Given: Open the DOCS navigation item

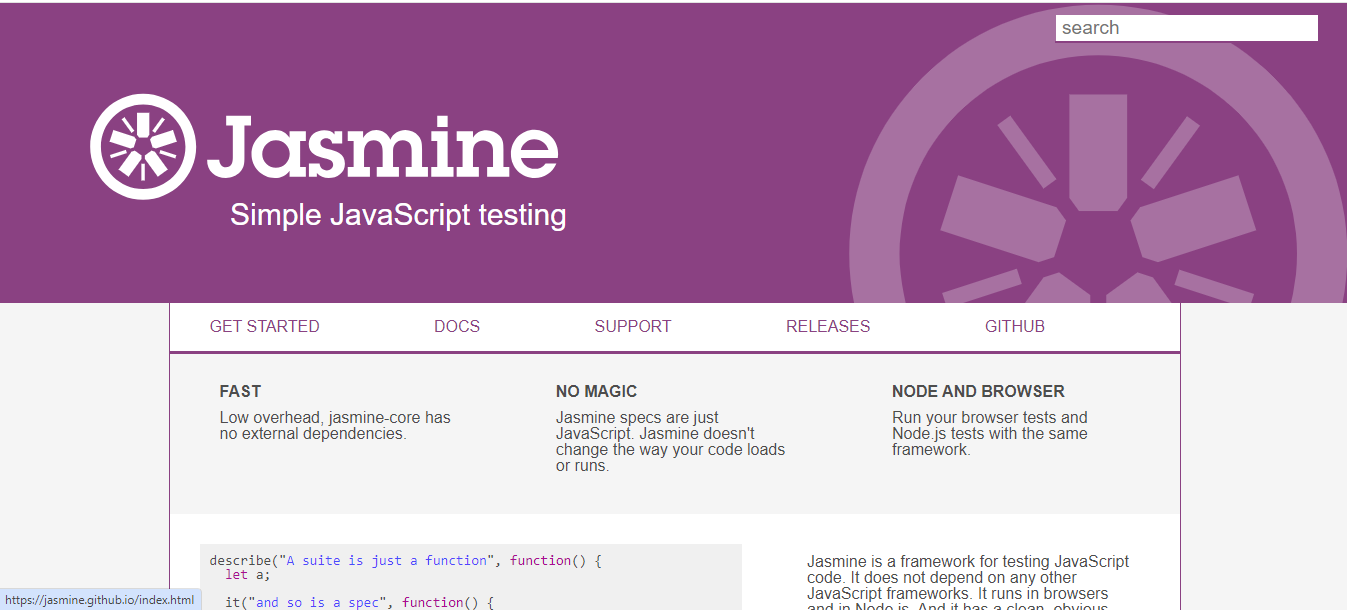Looking at the screenshot, I should [457, 326].
